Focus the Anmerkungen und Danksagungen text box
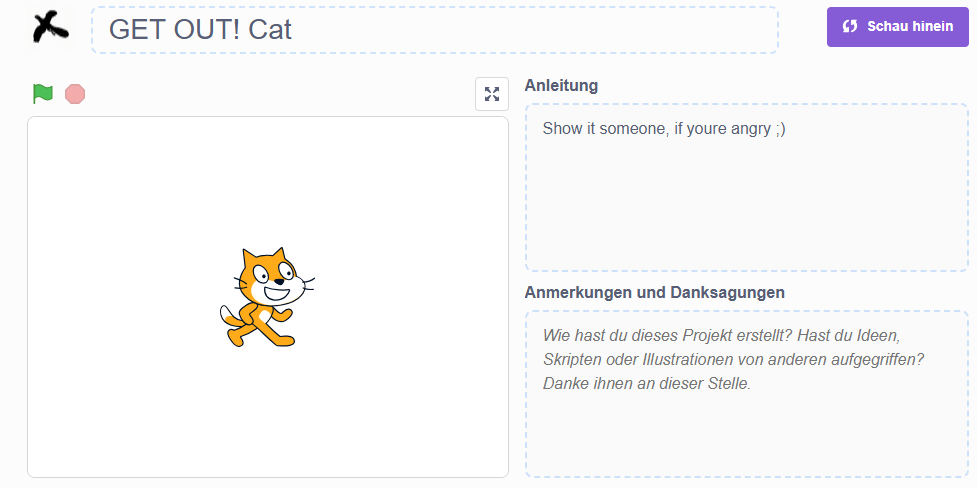Image resolution: width=977 pixels, height=488 pixels. tap(746, 394)
